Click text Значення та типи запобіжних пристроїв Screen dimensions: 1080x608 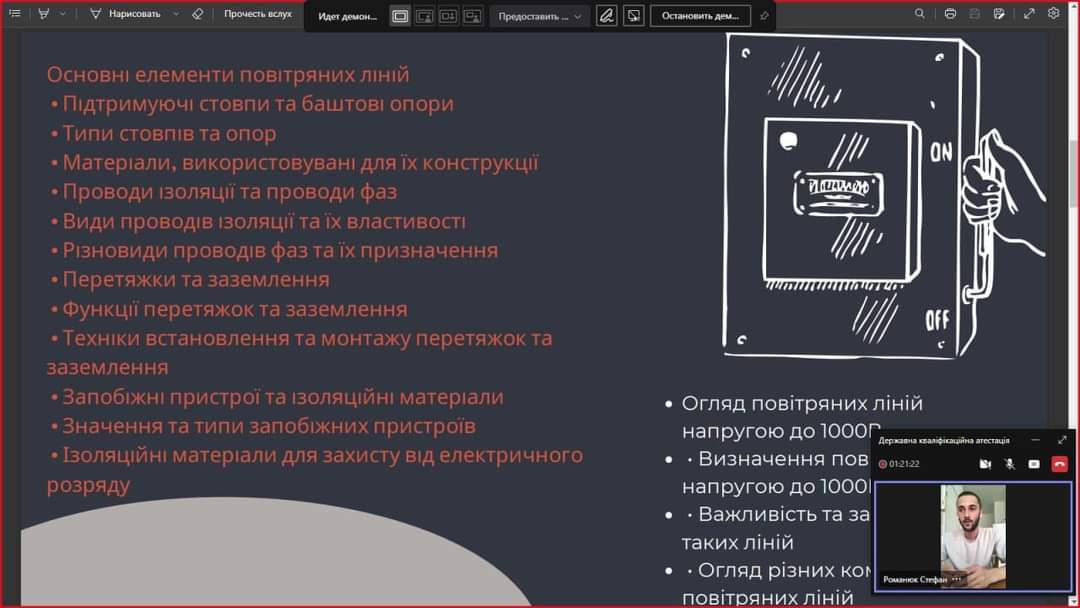tap(269, 426)
